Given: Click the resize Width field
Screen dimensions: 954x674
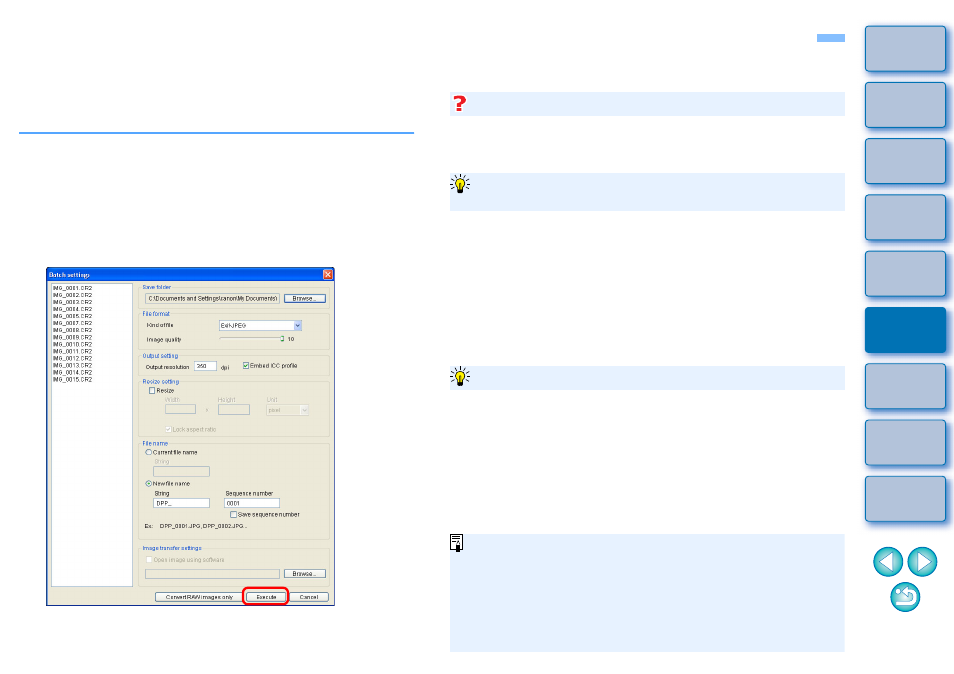Looking at the screenshot, I should (x=180, y=410).
